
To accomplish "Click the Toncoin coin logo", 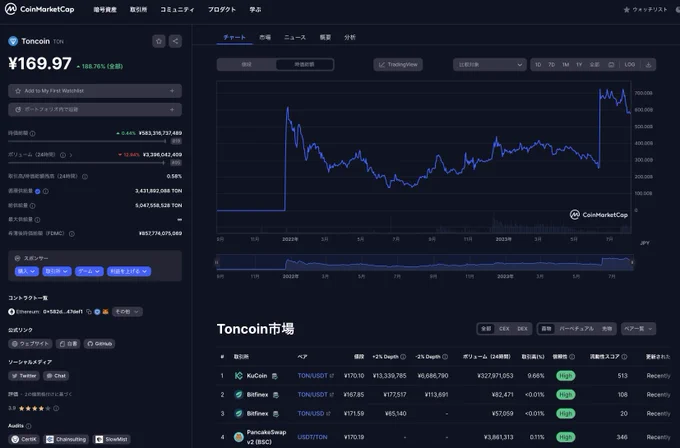I will click(13, 41).
